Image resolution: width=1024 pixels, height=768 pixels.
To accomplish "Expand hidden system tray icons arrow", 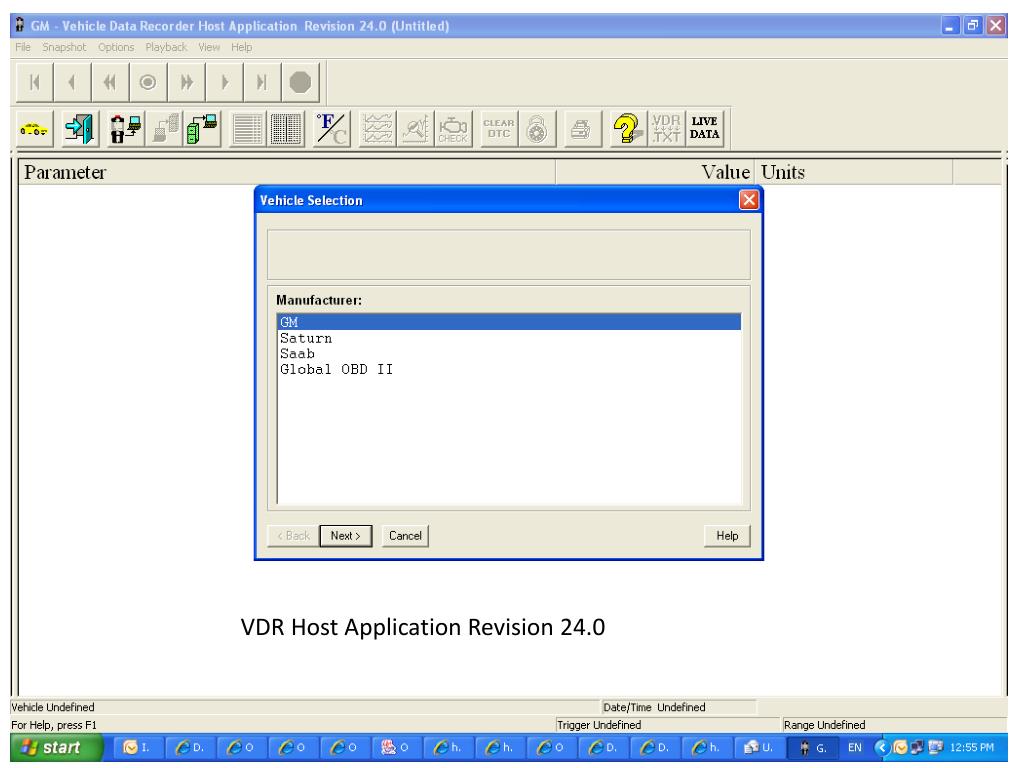I will coord(882,748).
